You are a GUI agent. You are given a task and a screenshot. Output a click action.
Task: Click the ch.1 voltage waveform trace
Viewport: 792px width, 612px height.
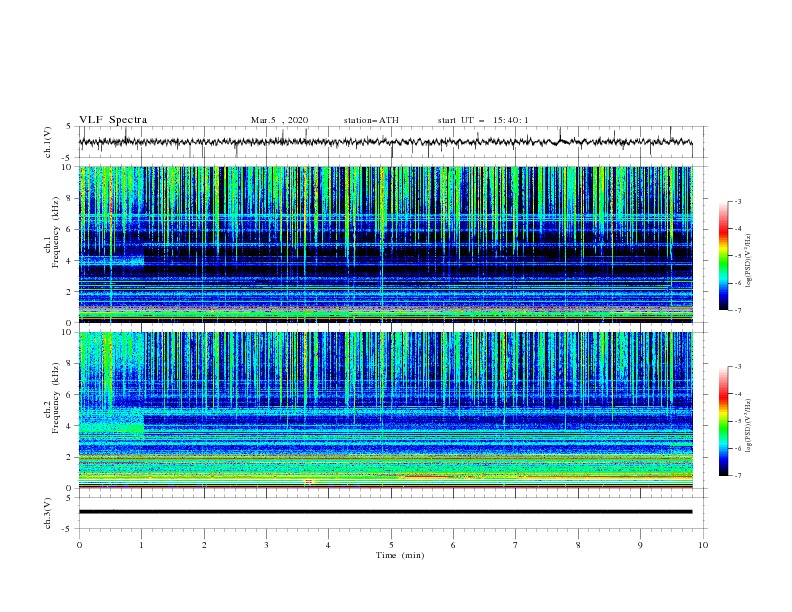click(x=385, y=142)
